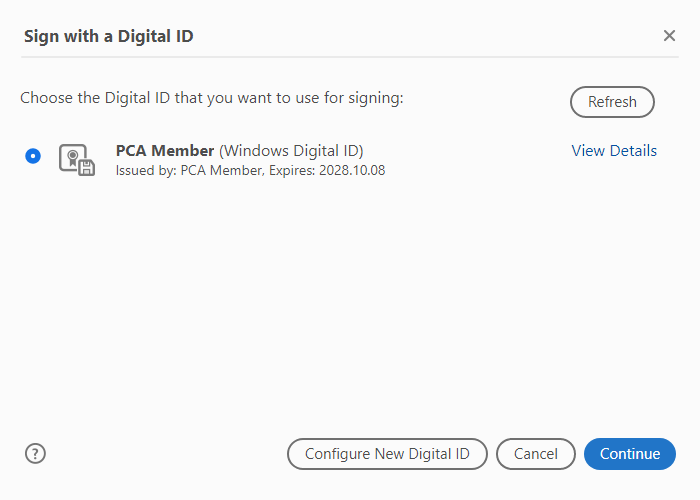Click the bold PCA Member name
The image size is (700, 500).
tap(165, 151)
